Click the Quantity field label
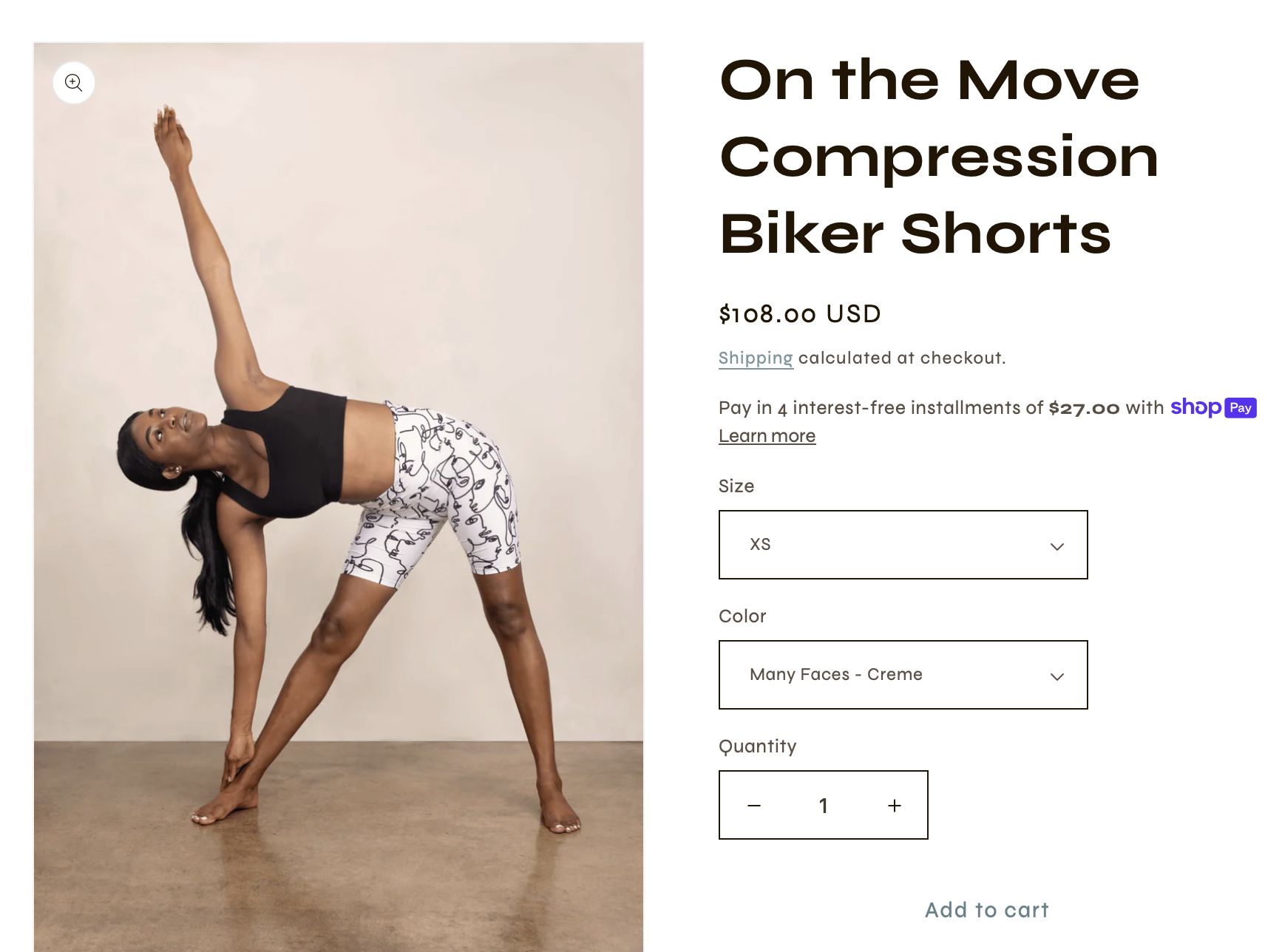Screen dimensions: 1282x952 tap(758, 747)
